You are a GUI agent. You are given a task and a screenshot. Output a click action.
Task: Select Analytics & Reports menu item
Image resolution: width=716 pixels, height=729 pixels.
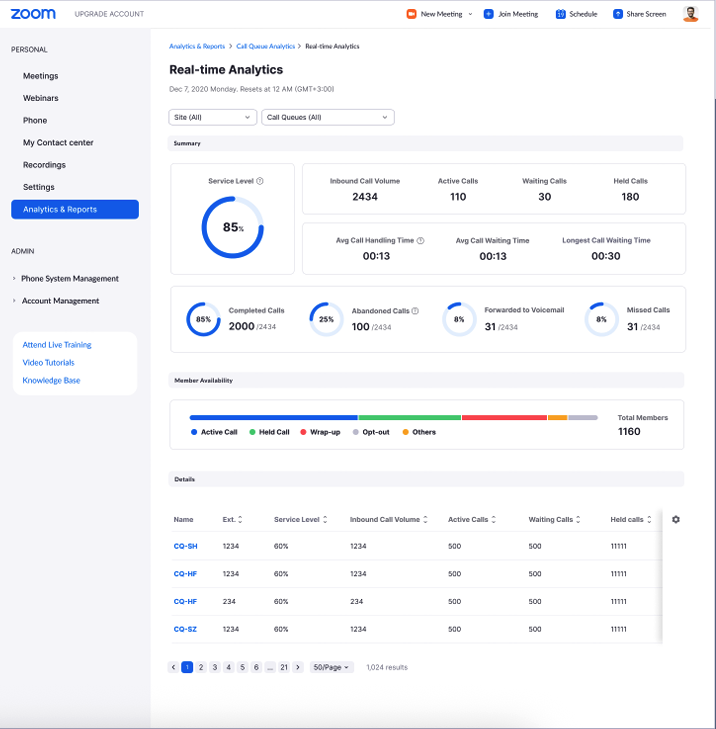point(75,209)
